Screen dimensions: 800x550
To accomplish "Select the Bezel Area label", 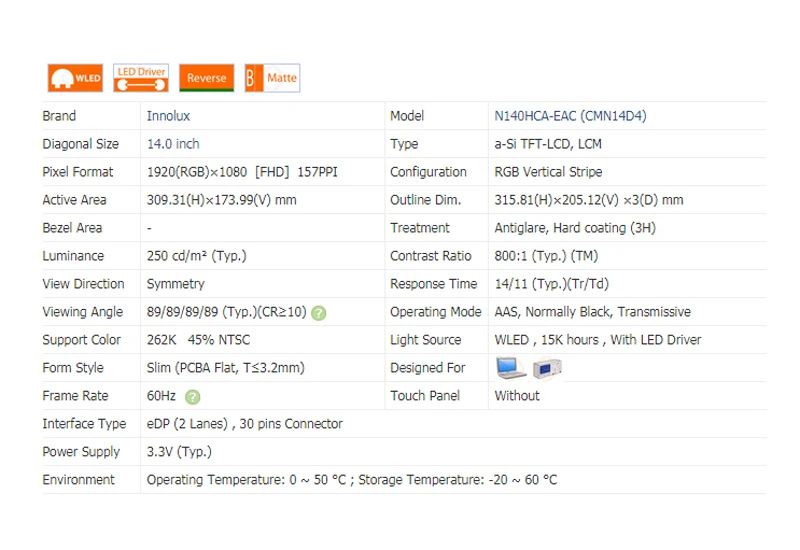I will [72, 228].
